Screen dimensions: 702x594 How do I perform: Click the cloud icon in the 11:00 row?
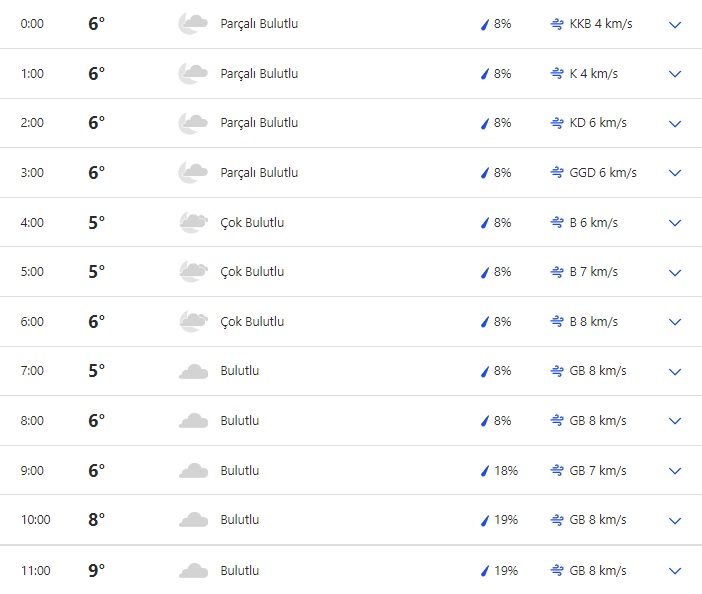(192, 570)
